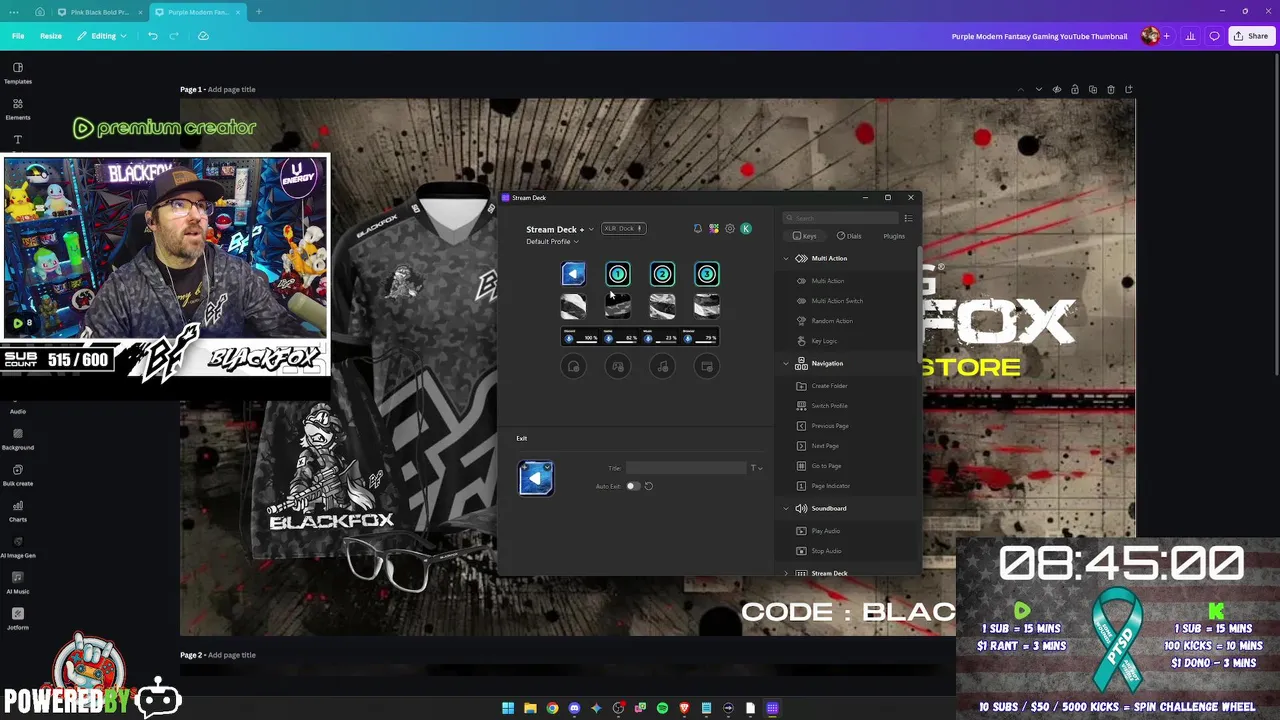
Task: Click the key Title input field
Action: pos(686,468)
